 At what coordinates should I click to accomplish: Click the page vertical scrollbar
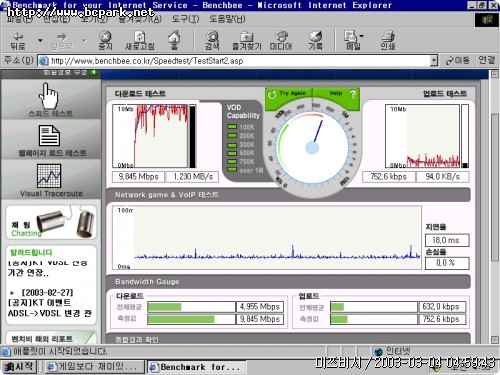coord(495,207)
